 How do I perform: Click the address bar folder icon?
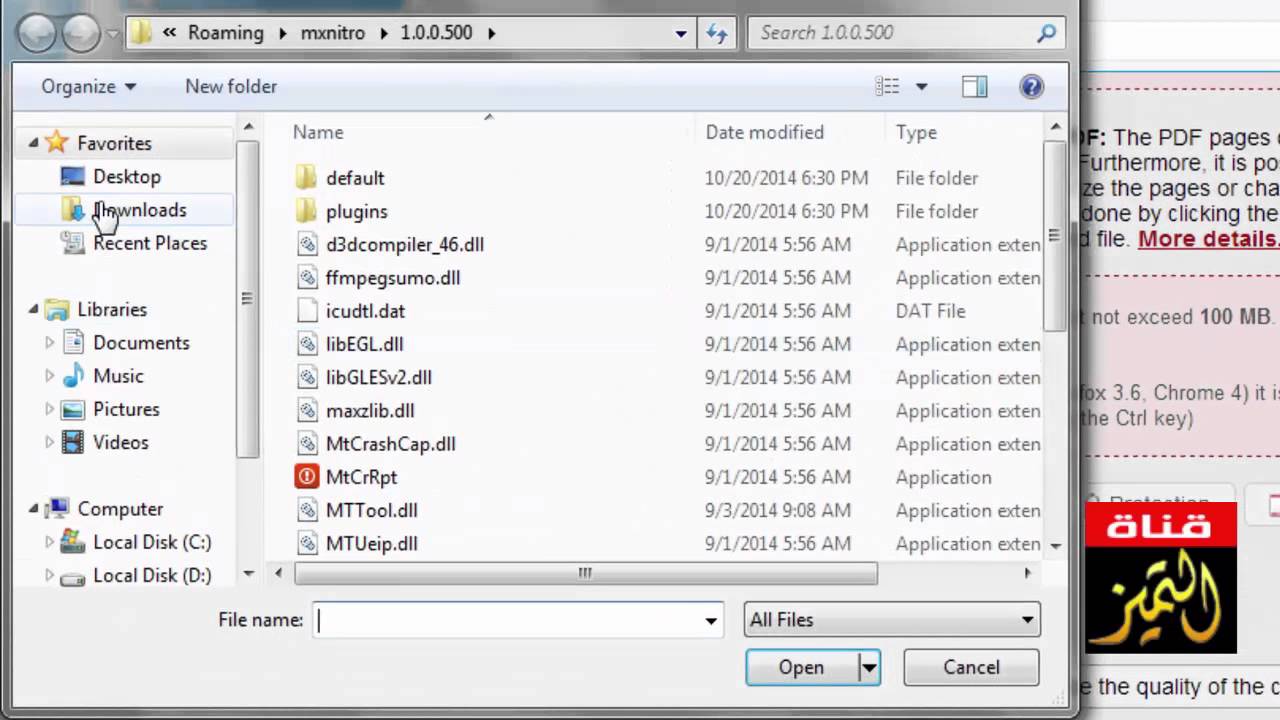(141, 33)
